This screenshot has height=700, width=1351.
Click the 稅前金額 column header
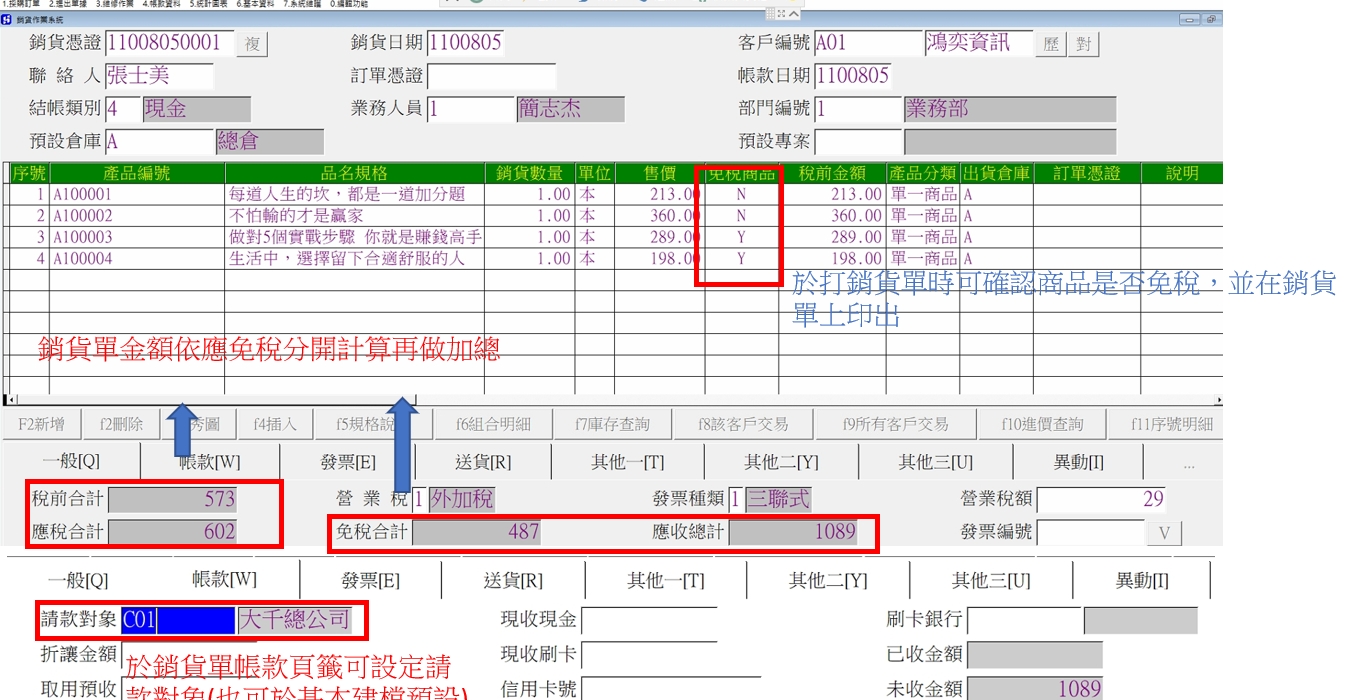pyautogui.click(x=832, y=174)
